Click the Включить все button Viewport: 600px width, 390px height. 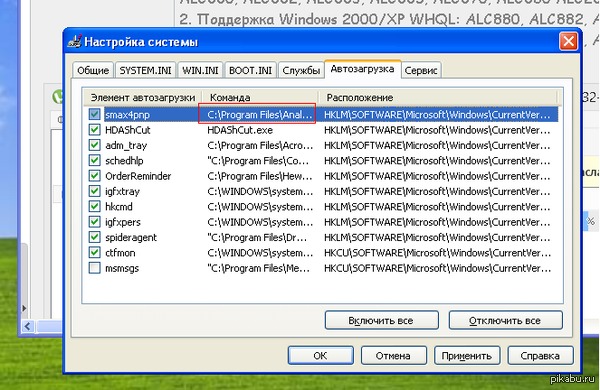tap(381, 320)
